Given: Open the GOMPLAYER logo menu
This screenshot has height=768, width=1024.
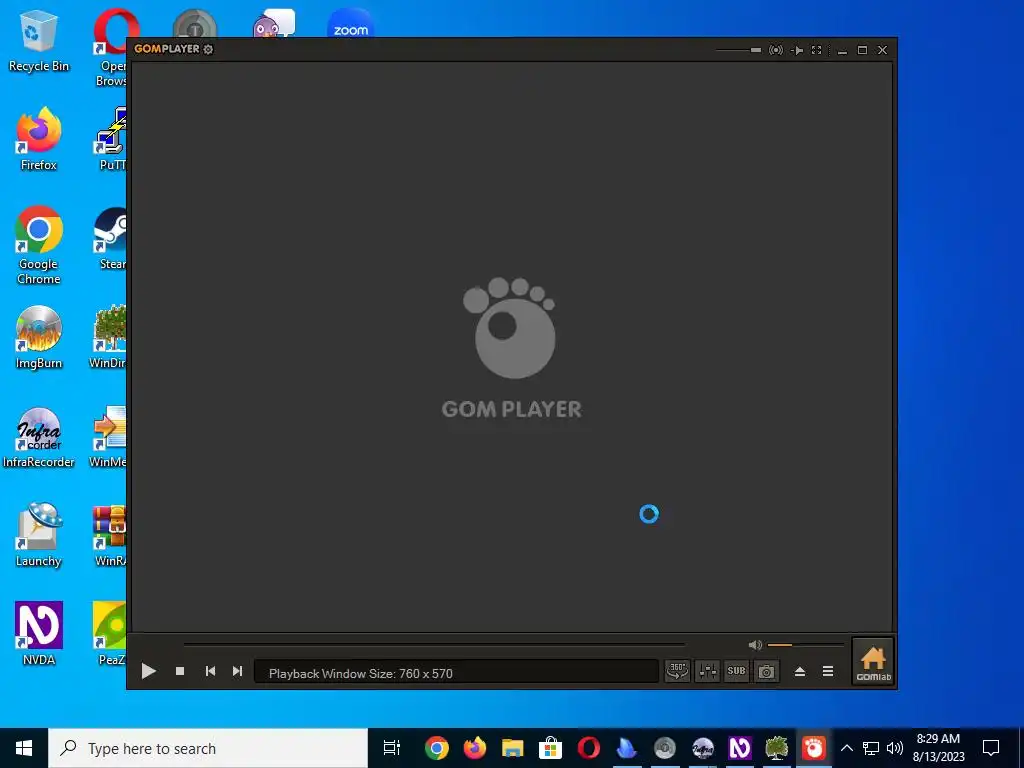Looking at the screenshot, I should pos(167,48).
